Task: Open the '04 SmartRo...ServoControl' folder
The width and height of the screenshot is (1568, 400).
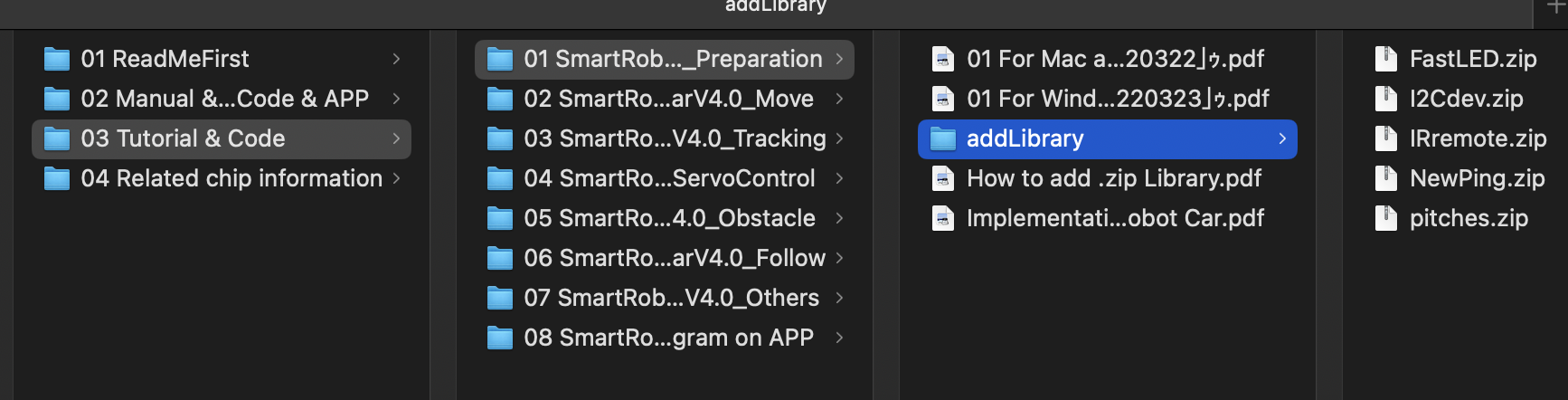Action: (669, 178)
